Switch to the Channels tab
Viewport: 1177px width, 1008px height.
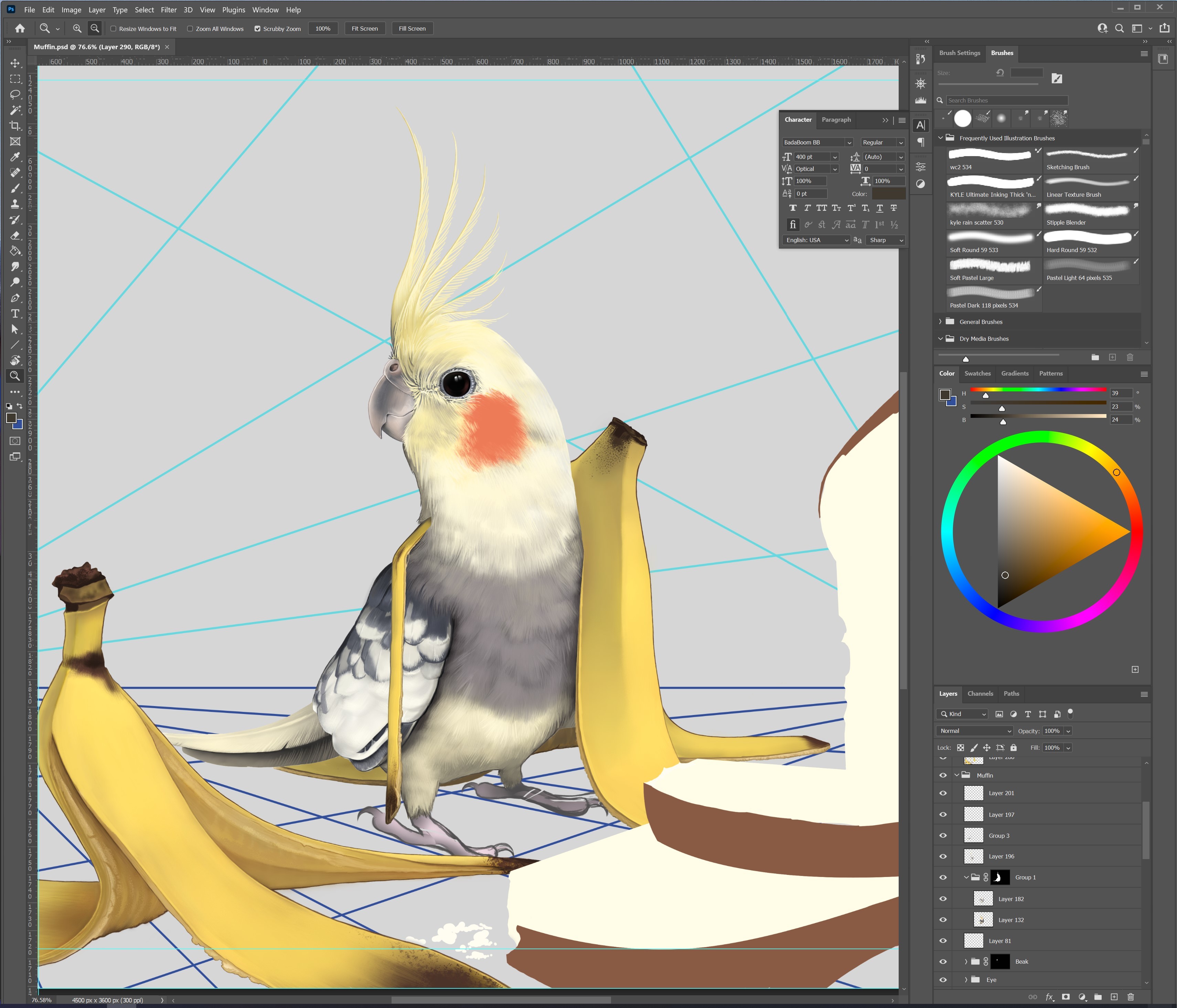tap(980, 693)
